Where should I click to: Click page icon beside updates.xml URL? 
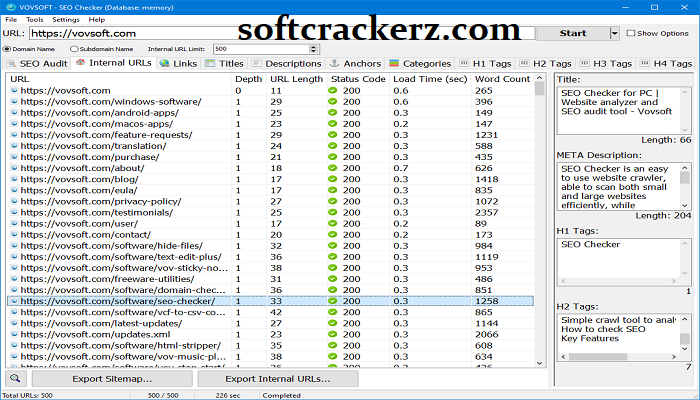click(x=14, y=334)
